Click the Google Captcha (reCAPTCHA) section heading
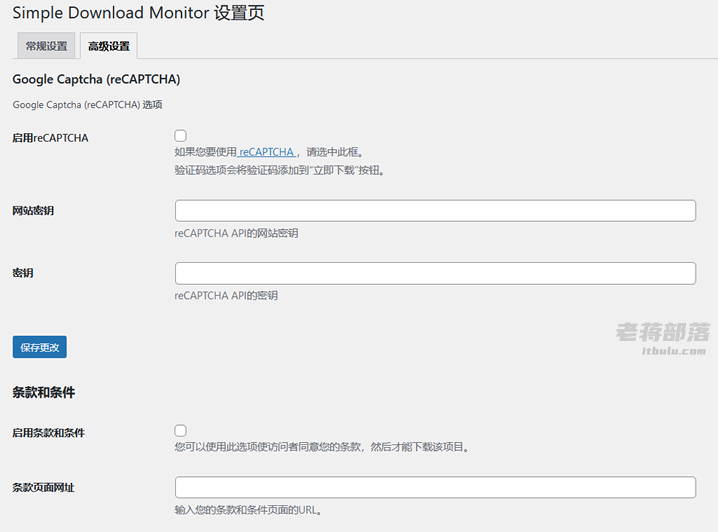Viewport: 718px width, 532px height. [96, 79]
